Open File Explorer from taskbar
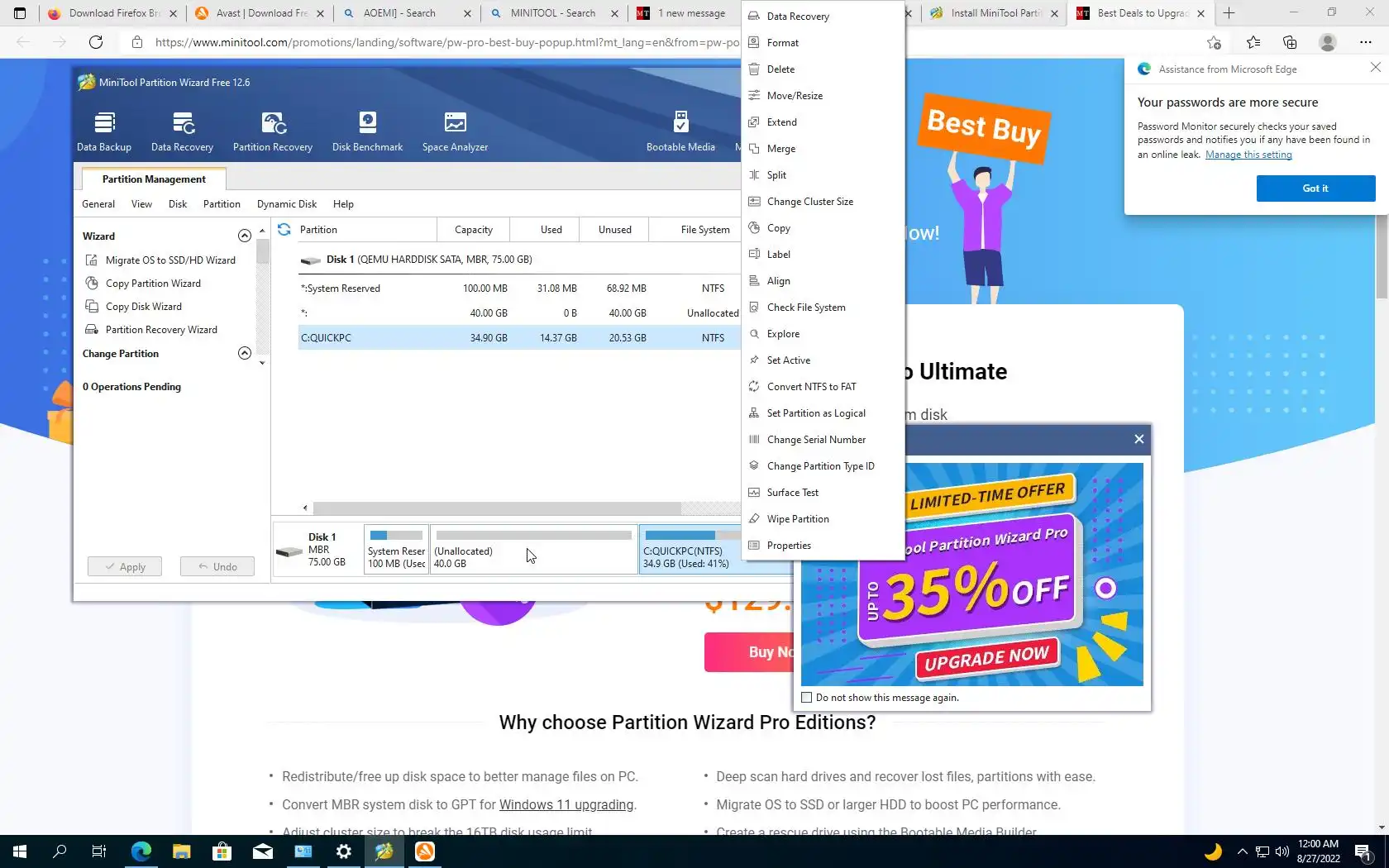This screenshot has width=1389, height=868. click(x=182, y=851)
